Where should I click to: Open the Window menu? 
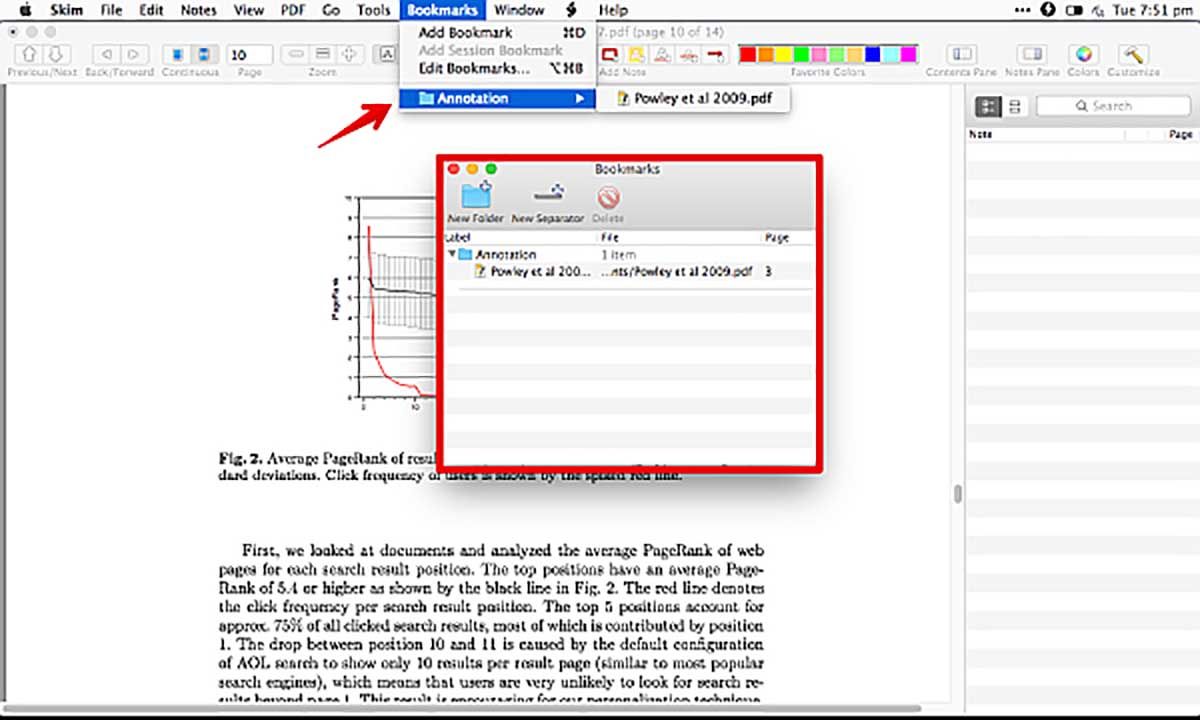tap(520, 10)
